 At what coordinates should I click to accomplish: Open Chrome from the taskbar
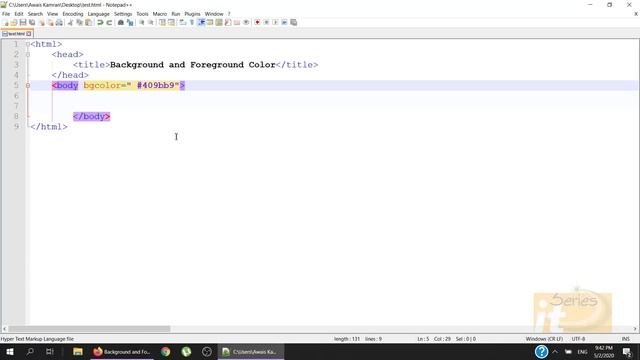click(165, 351)
